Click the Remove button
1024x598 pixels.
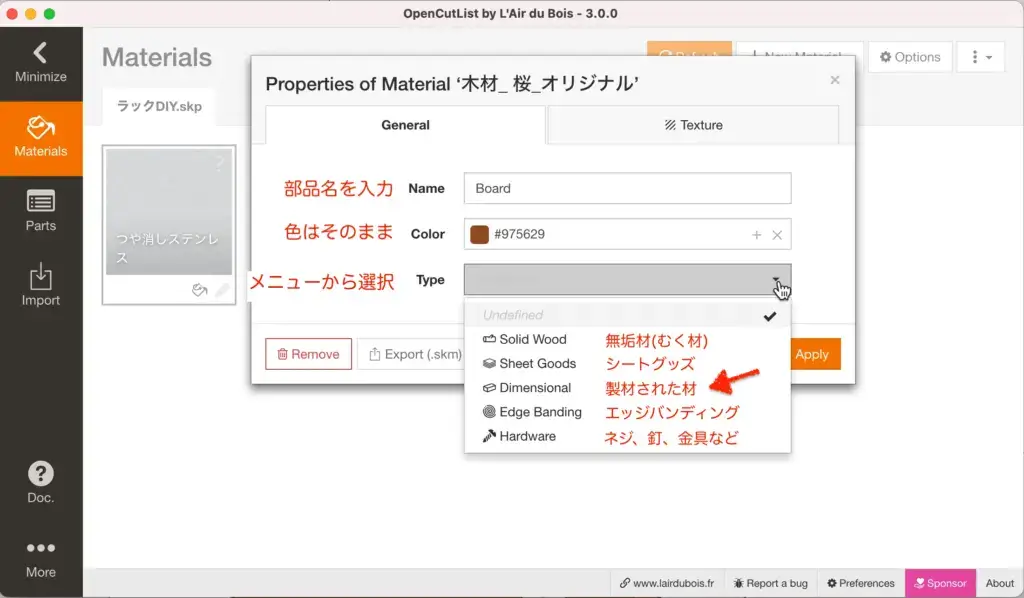pyautogui.click(x=308, y=354)
